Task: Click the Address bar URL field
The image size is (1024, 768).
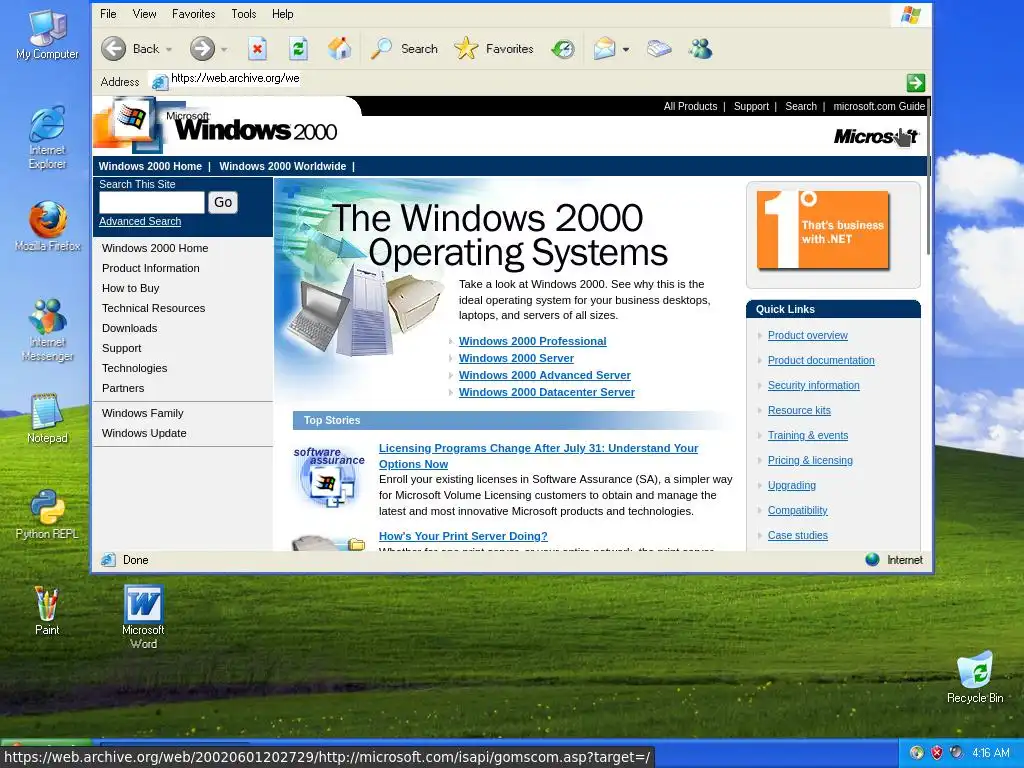Action: (235, 78)
